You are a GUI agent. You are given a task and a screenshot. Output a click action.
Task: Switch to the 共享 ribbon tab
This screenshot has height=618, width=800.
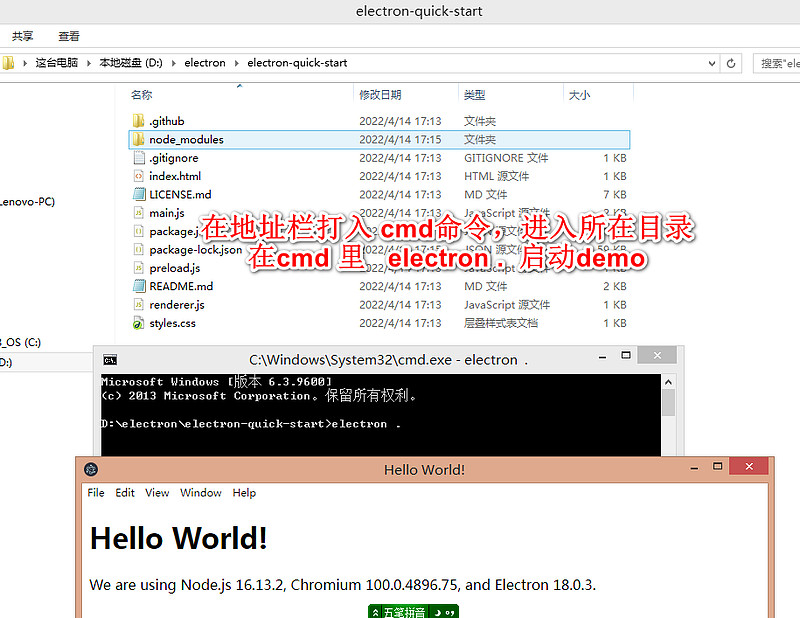pyautogui.click(x=22, y=36)
